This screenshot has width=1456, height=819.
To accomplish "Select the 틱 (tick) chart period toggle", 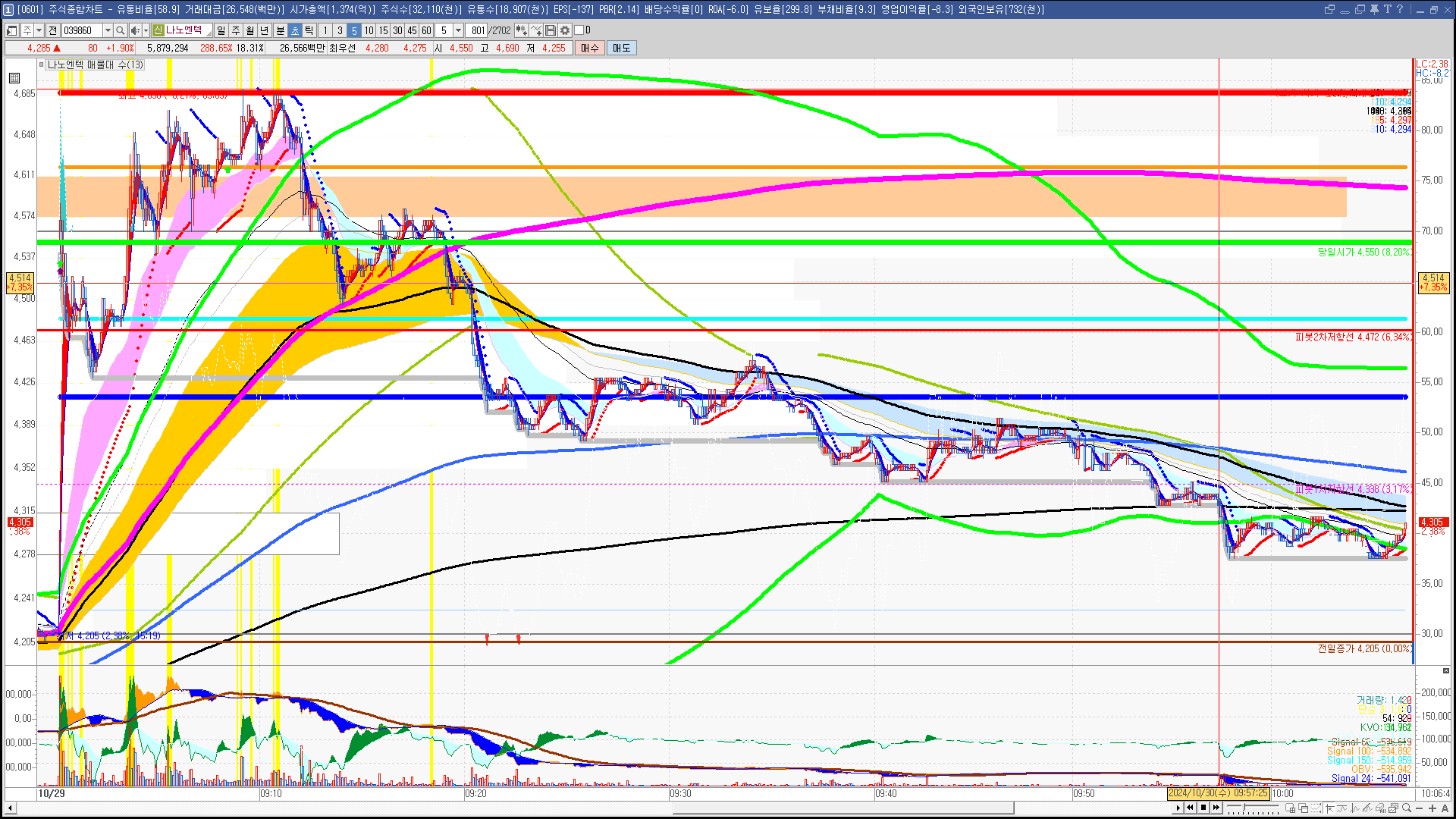I will [309, 30].
